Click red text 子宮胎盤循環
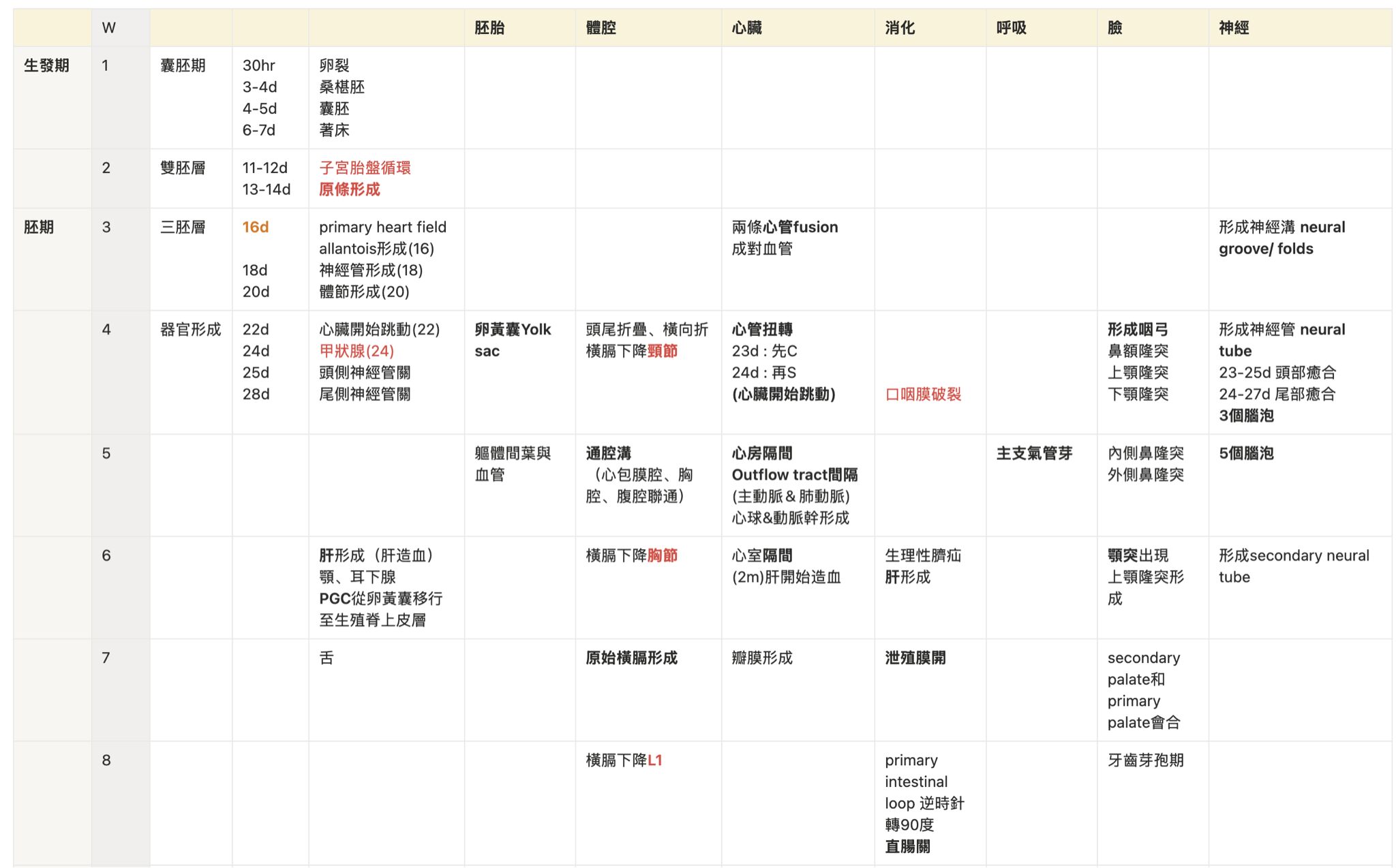Viewport: 1396px width, 868px height. tap(365, 168)
